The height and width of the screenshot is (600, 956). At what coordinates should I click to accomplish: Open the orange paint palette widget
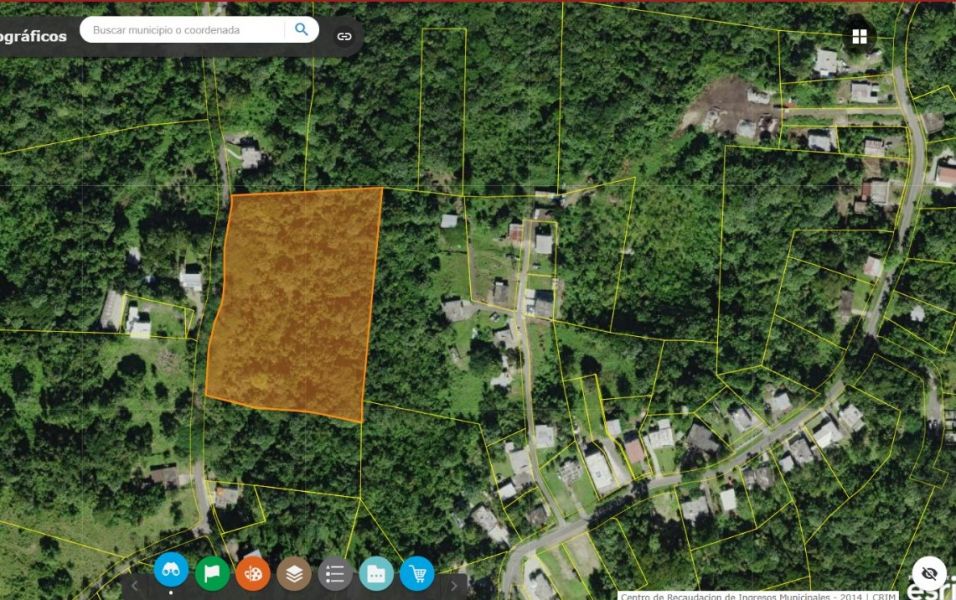(253, 573)
